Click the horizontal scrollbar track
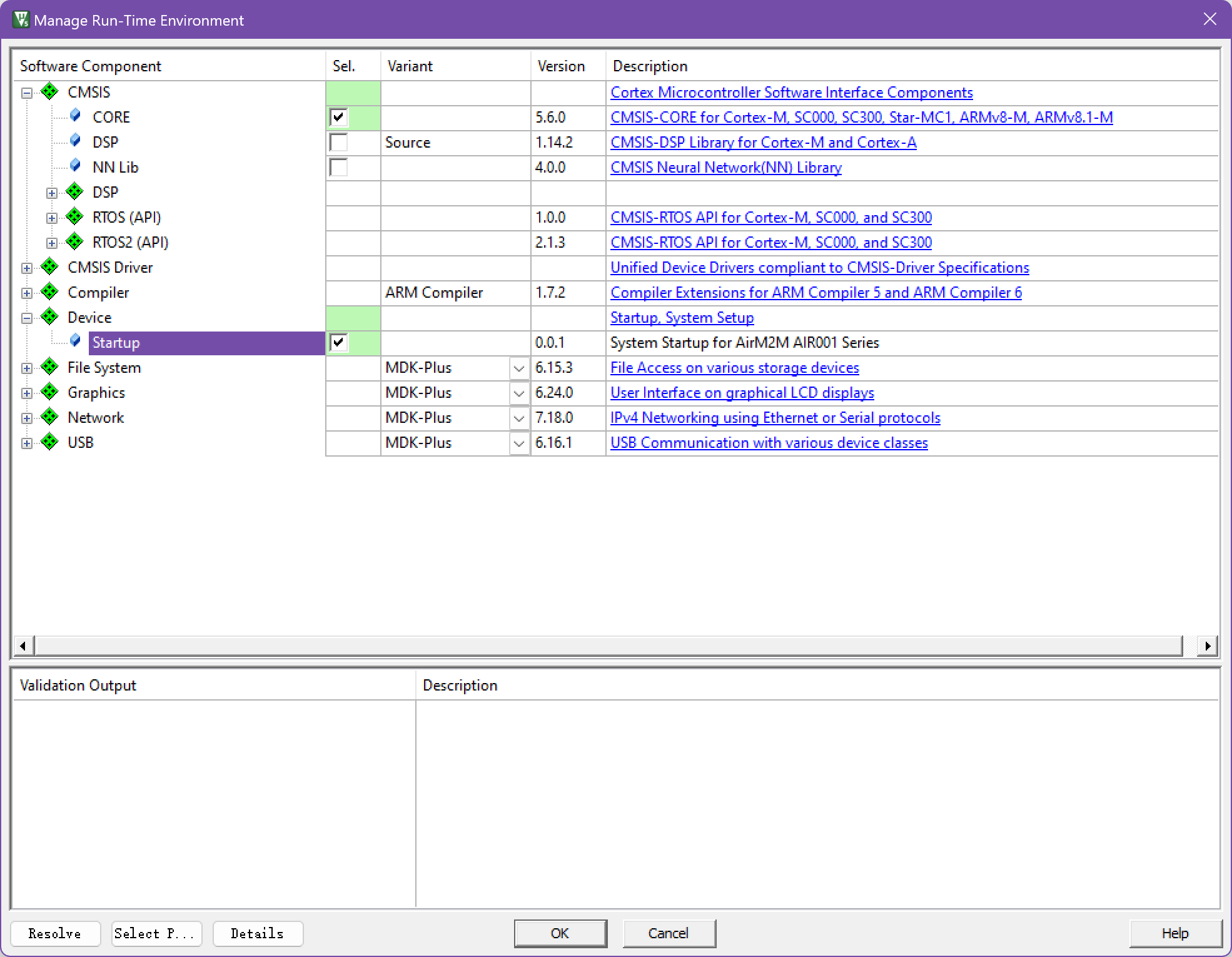 coord(608,645)
